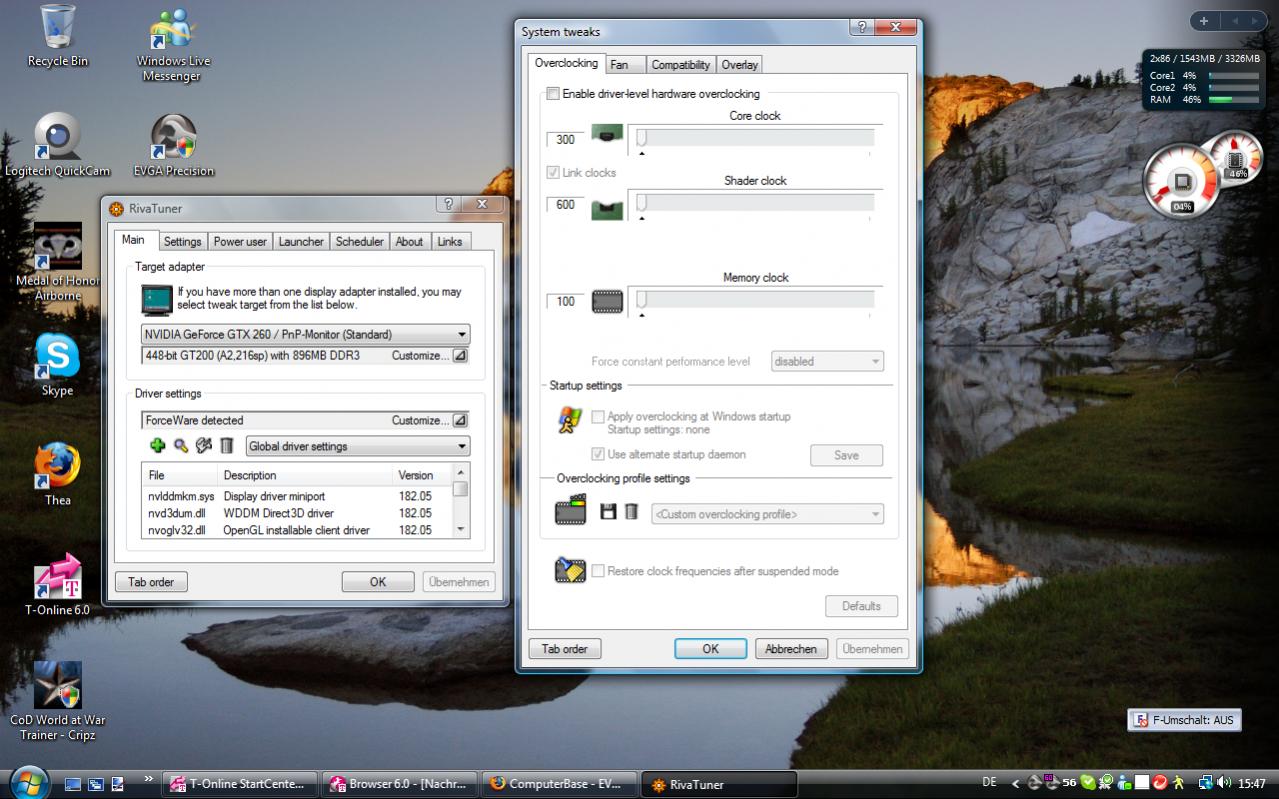This screenshot has width=1279, height=799.
Task: Switch to ComputerBase taskbar button
Action: coord(560,784)
